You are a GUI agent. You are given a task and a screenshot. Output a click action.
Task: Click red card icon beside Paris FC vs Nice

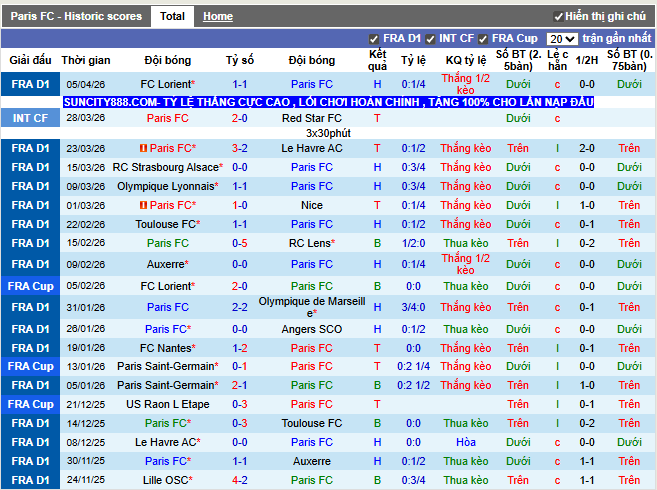click(x=144, y=205)
